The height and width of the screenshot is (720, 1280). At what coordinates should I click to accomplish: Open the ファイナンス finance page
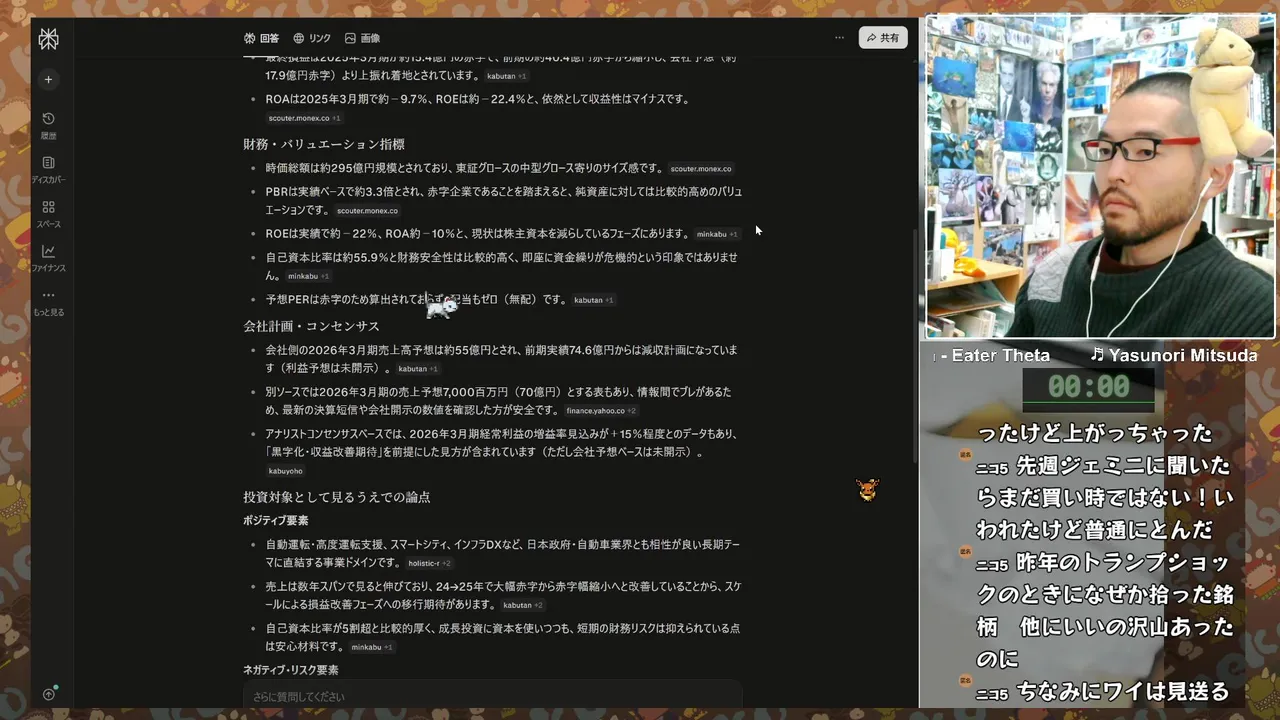point(48,257)
